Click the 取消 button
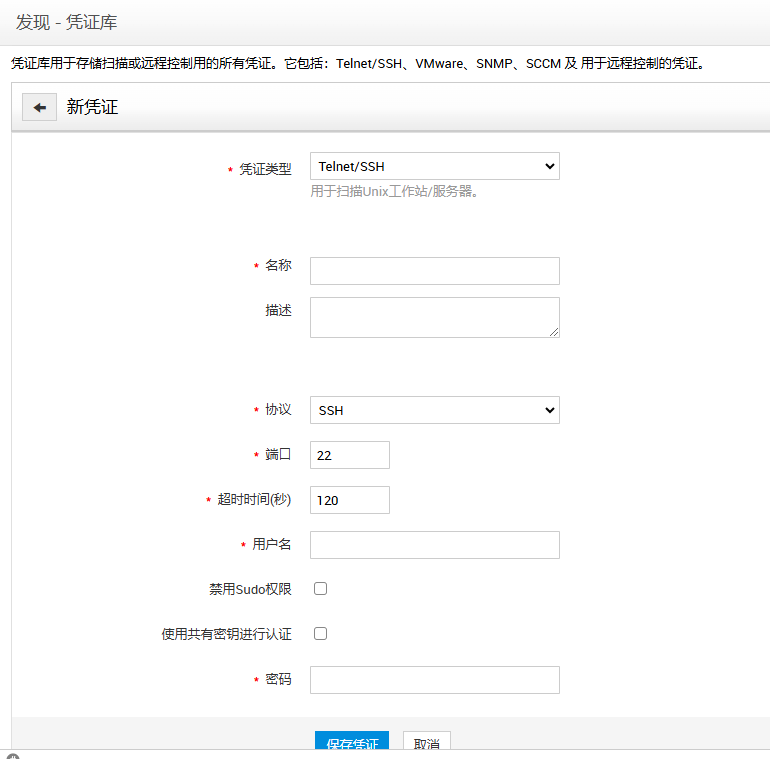Screen dimensions: 770x759 coord(427,744)
